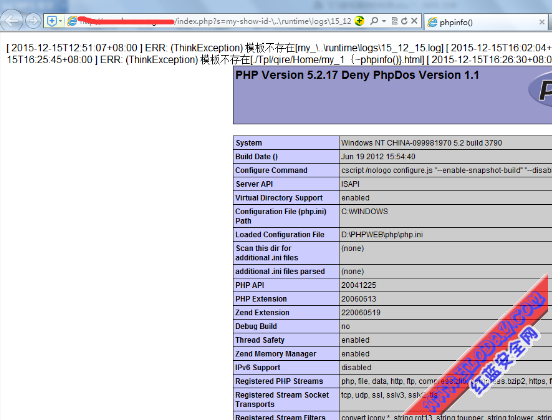This screenshot has height=420, width=553.
Task: Open the dropdown beside the shield icon
Action: click(x=60, y=21)
